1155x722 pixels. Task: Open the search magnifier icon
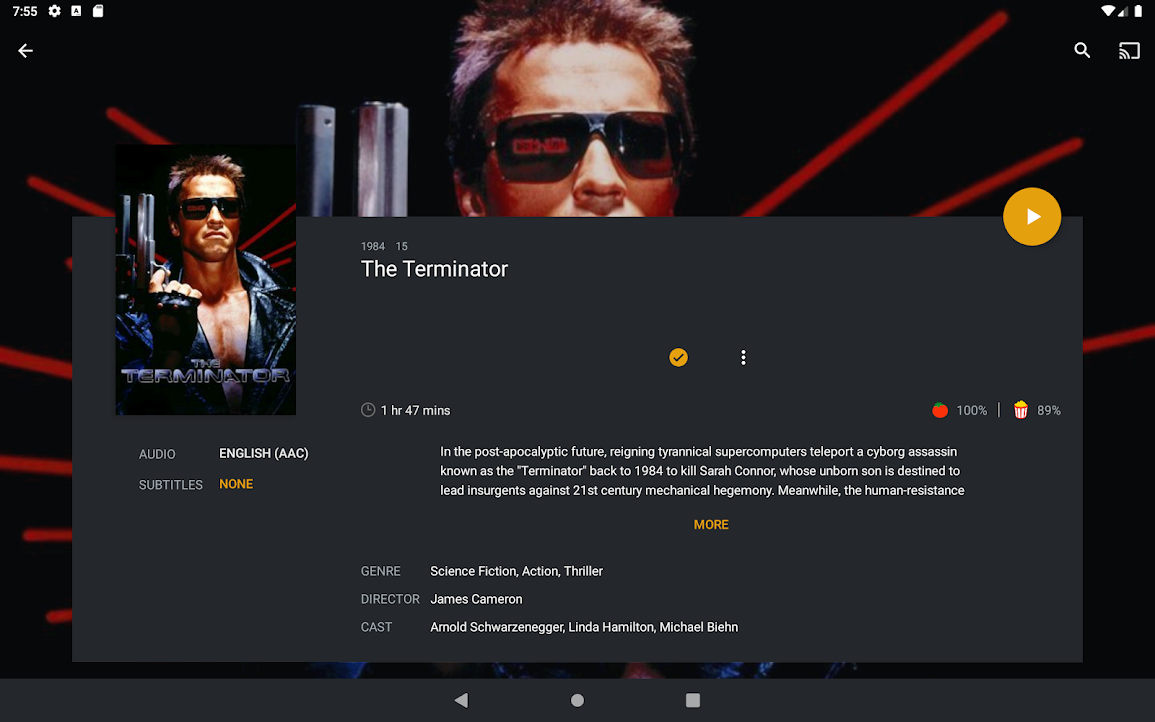pyautogui.click(x=1082, y=50)
